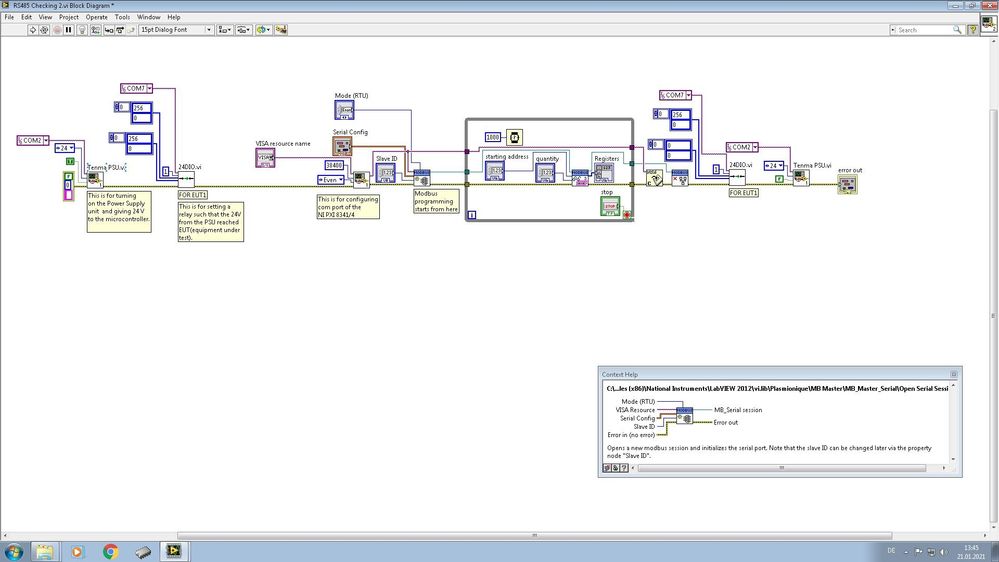
Task: Open the Window menu
Action: 148,17
